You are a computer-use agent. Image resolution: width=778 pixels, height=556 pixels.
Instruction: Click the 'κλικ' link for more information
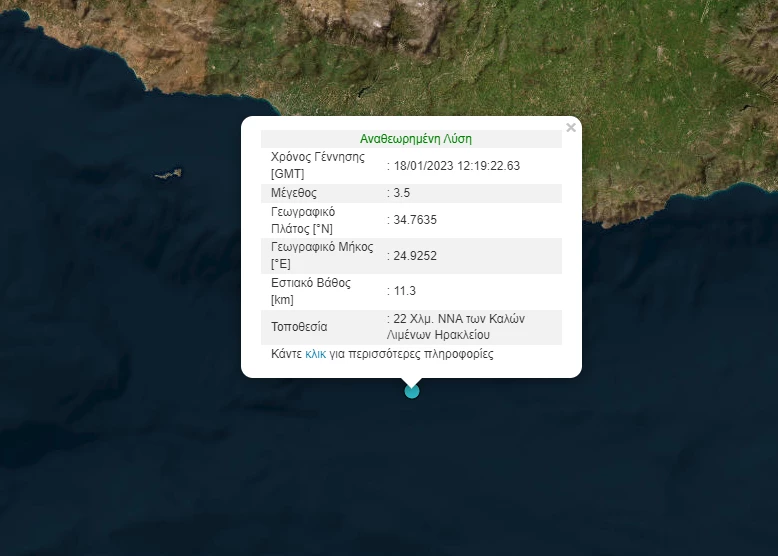(x=315, y=354)
